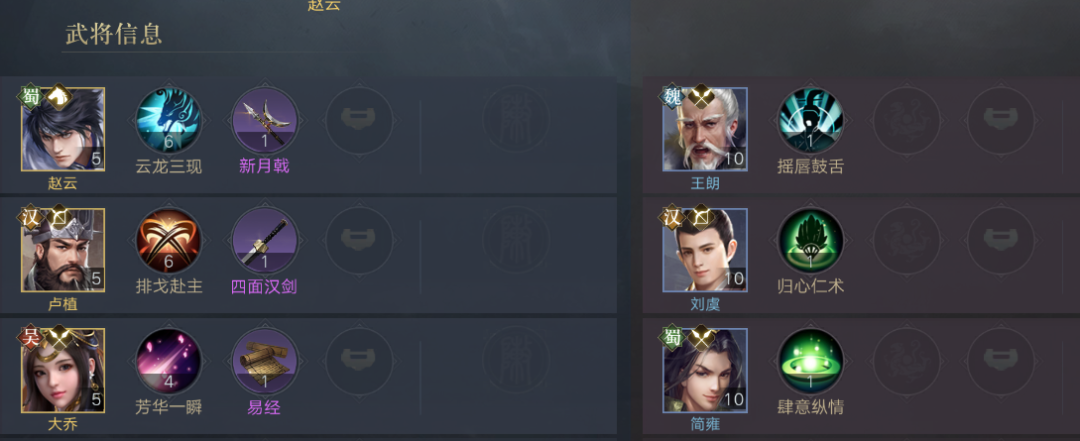Screen dimensions: 1080x441
Task: Open 王朗 general portrait
Action: coord(705,129)
